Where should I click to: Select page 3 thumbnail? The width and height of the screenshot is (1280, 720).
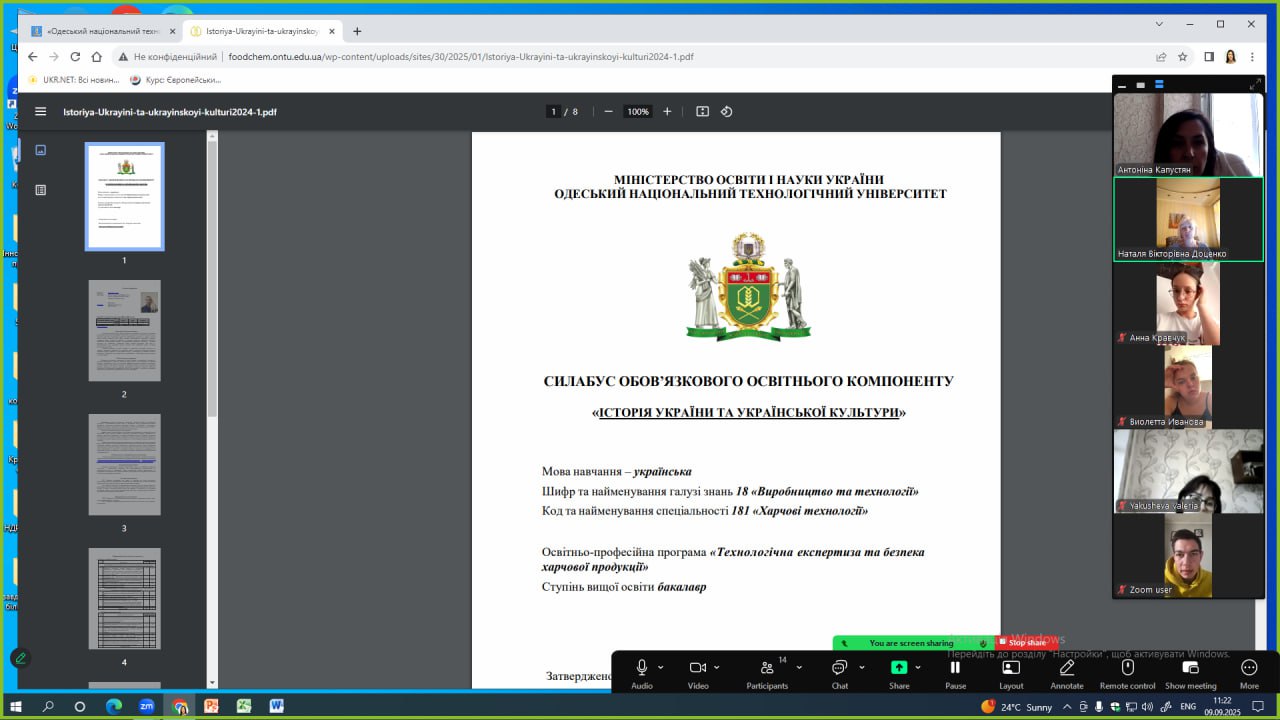[124, 464]
